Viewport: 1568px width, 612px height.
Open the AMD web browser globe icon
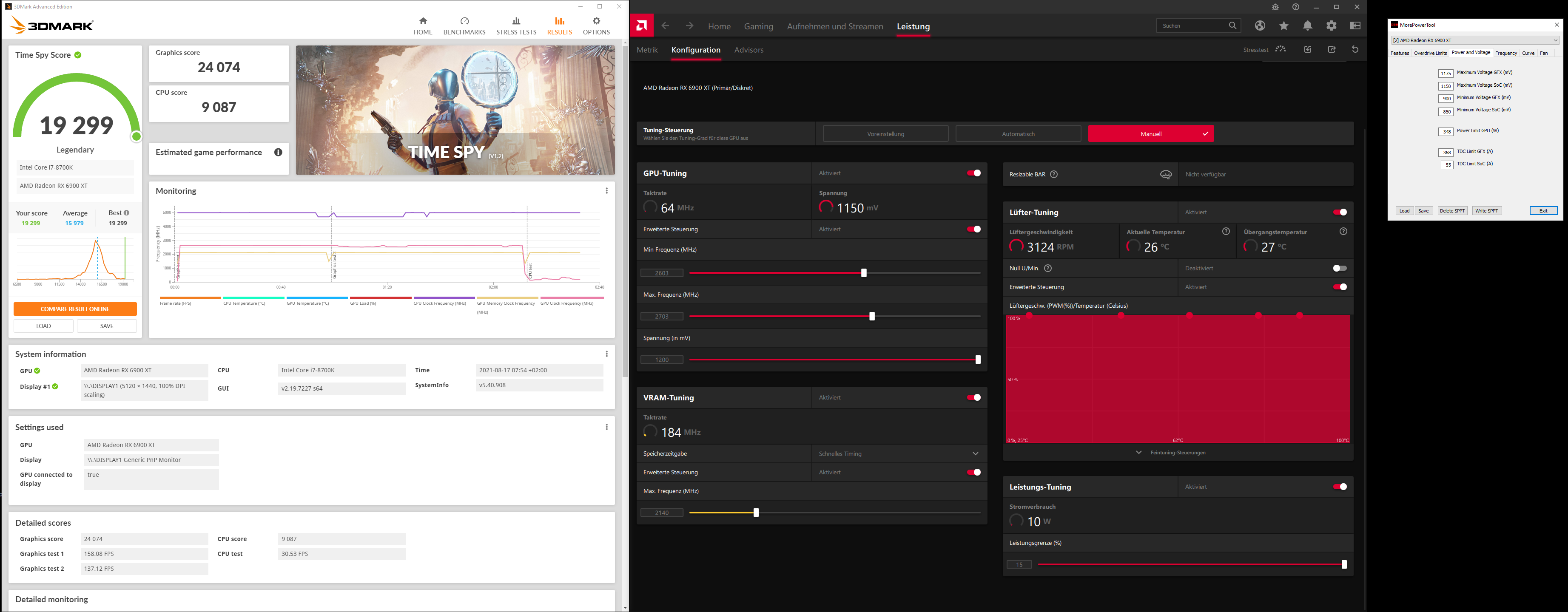[x=1260, y=25]
